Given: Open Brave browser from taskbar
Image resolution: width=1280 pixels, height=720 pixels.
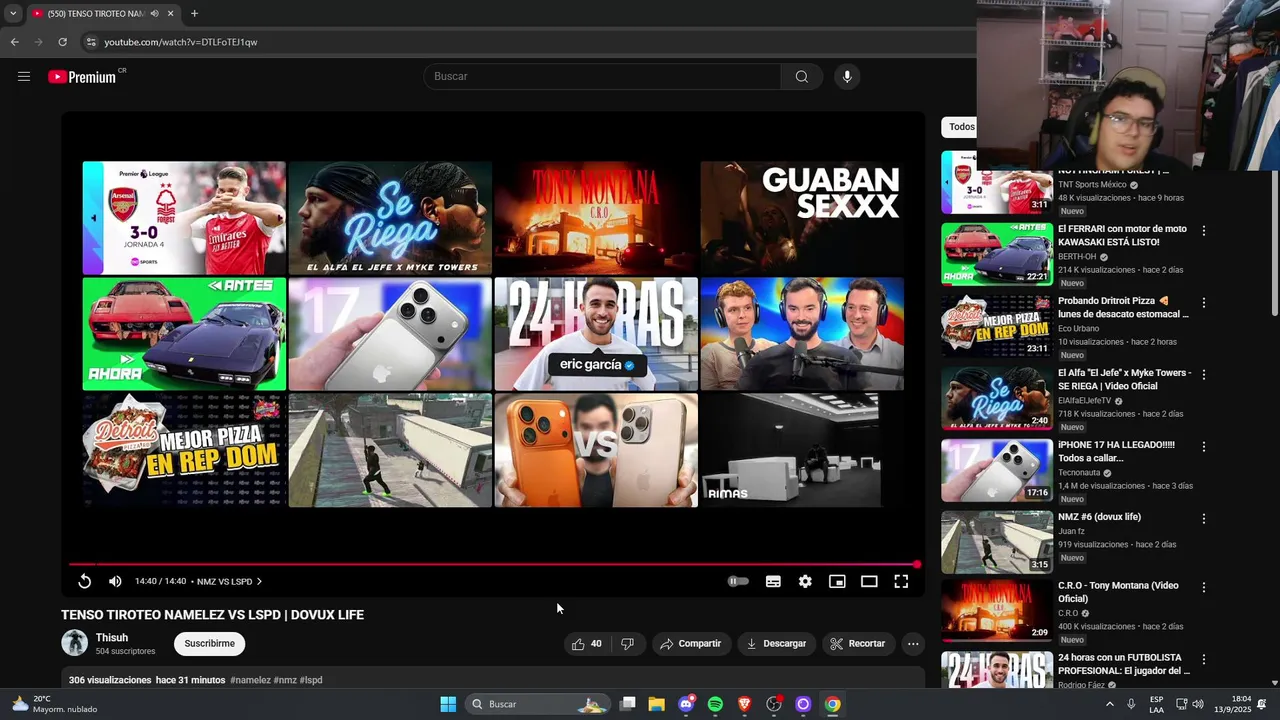Looking at the screenshot, I should [744, 704].
